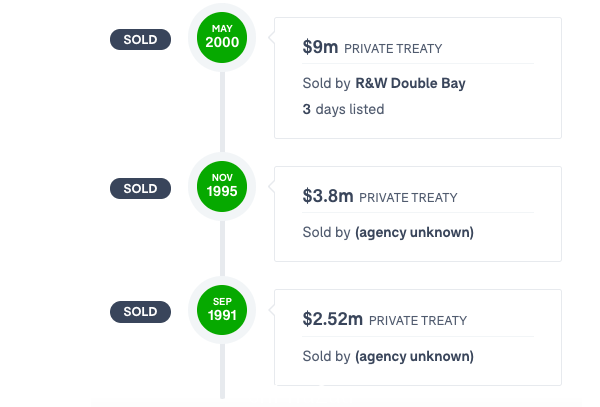The width and height of the screenshot is (600, 407).
Task: Select the SOLD badge beside Sep 1991
Action: click(x=140, y=312)
